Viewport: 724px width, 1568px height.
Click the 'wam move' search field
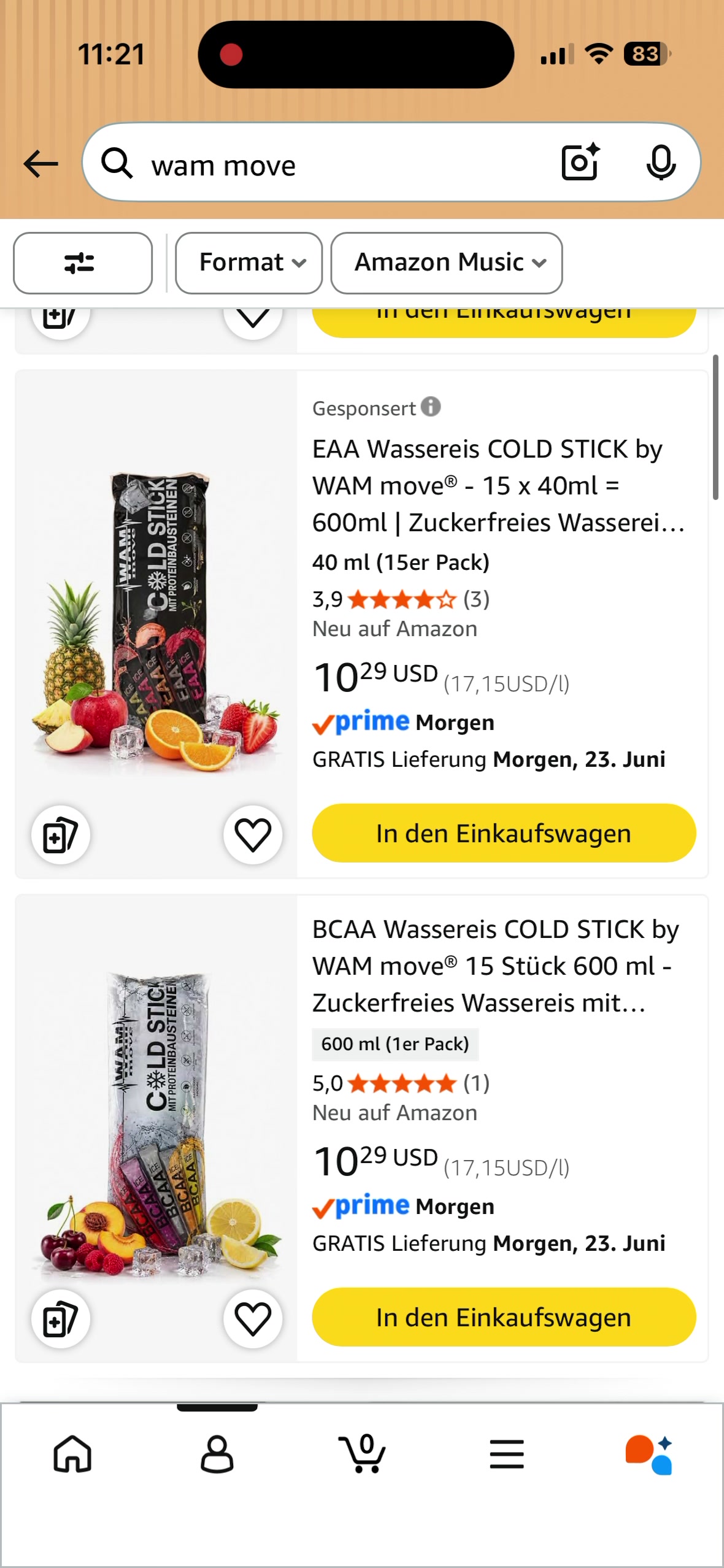tap(344, 164)
